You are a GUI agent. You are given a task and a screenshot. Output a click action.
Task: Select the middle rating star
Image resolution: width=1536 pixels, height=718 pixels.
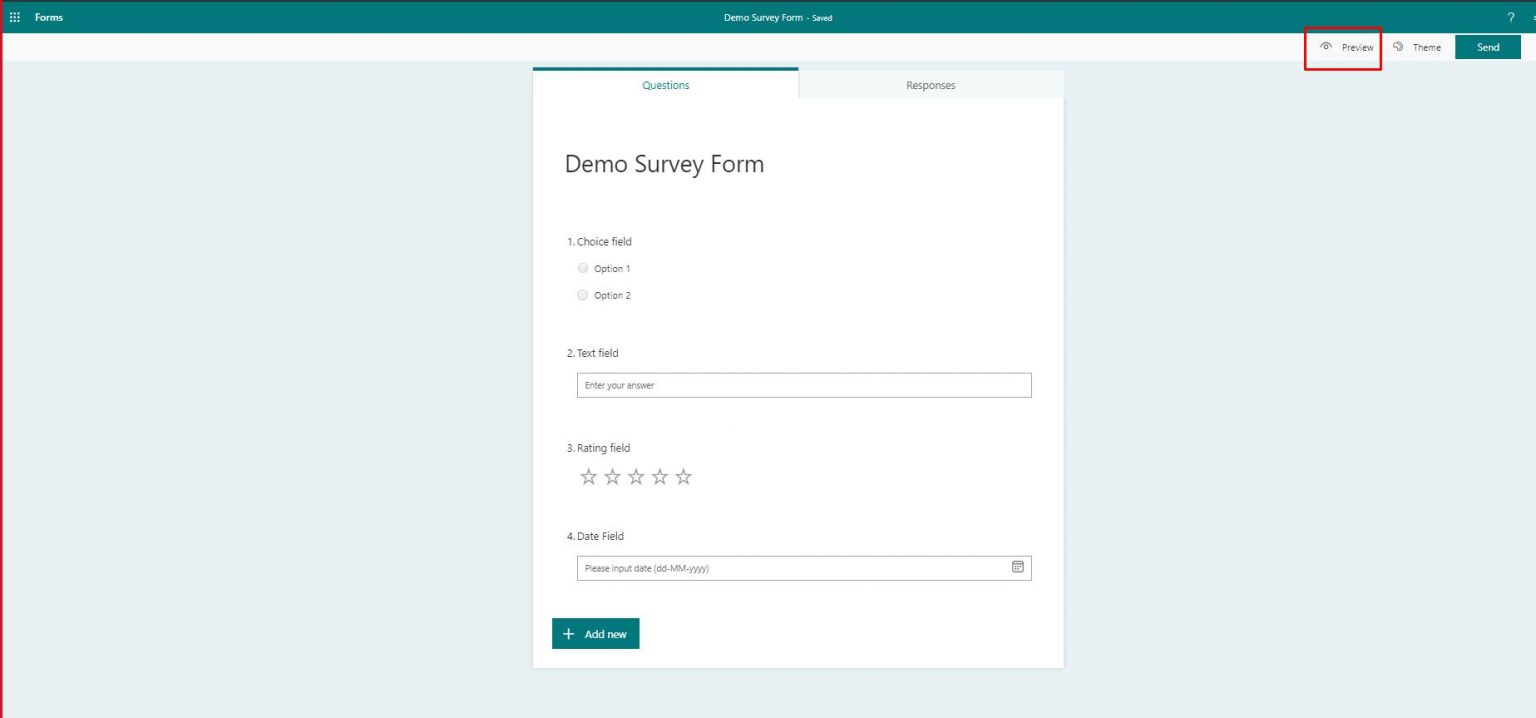coord(635,476)
